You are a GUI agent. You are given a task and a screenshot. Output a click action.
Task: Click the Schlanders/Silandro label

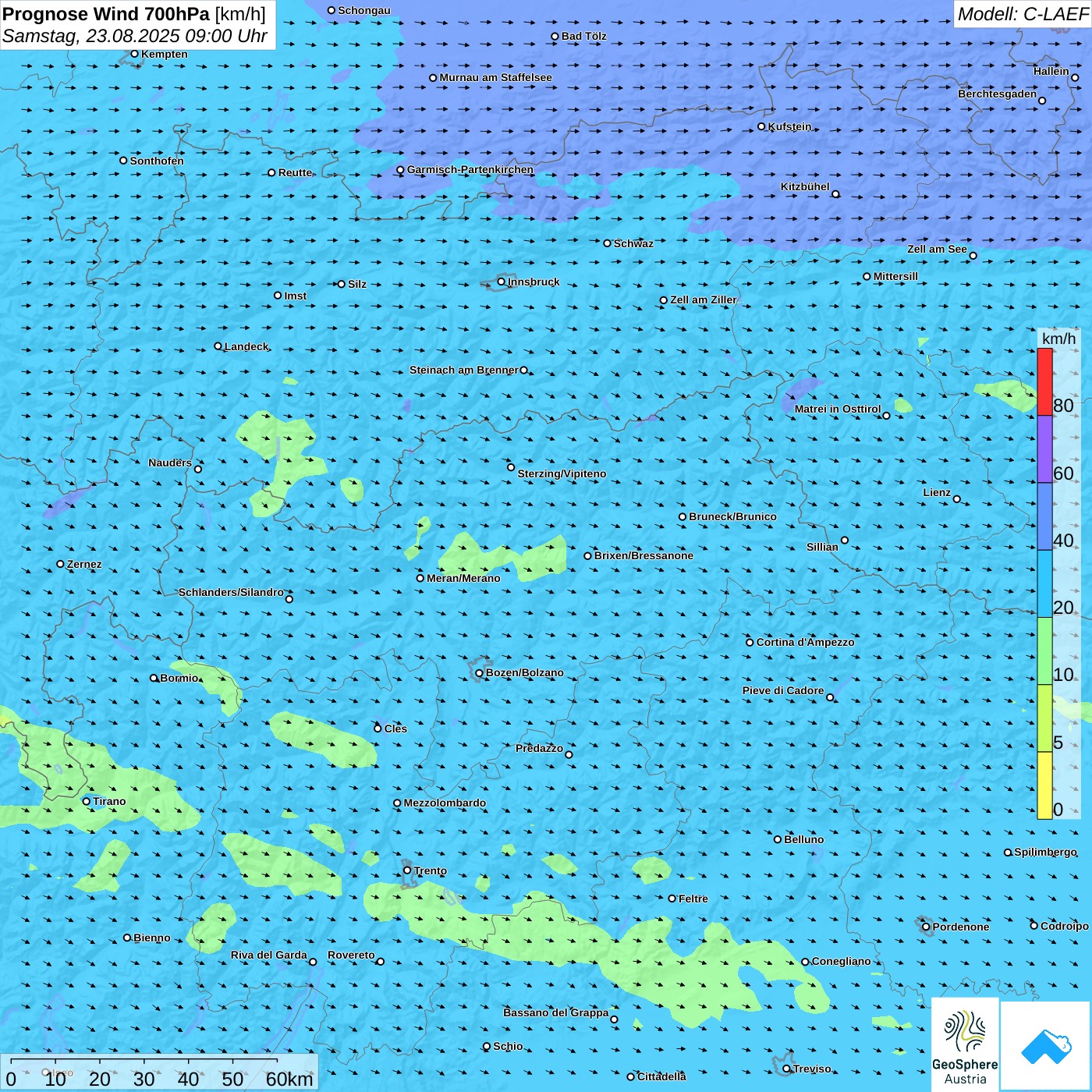[231, 592]
